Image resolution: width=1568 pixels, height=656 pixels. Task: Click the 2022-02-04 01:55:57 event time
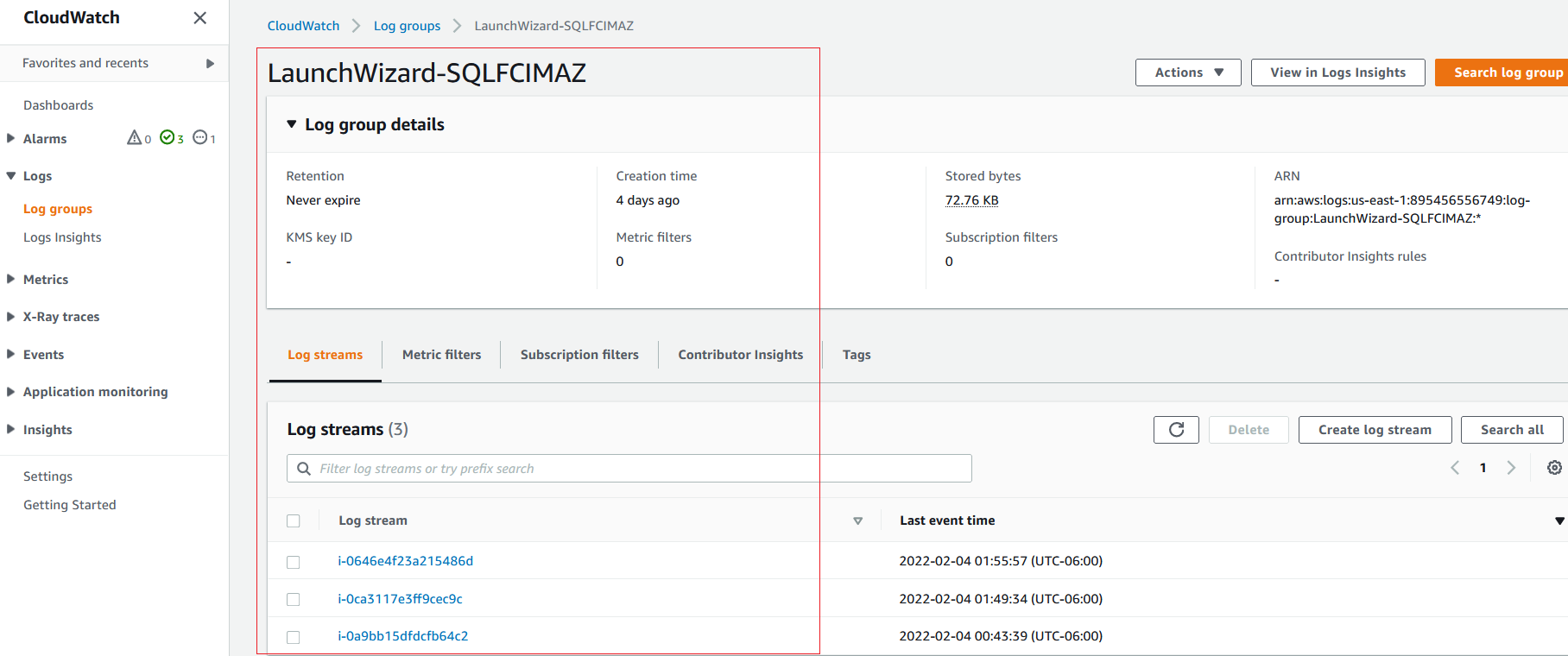pos(1001,561)
